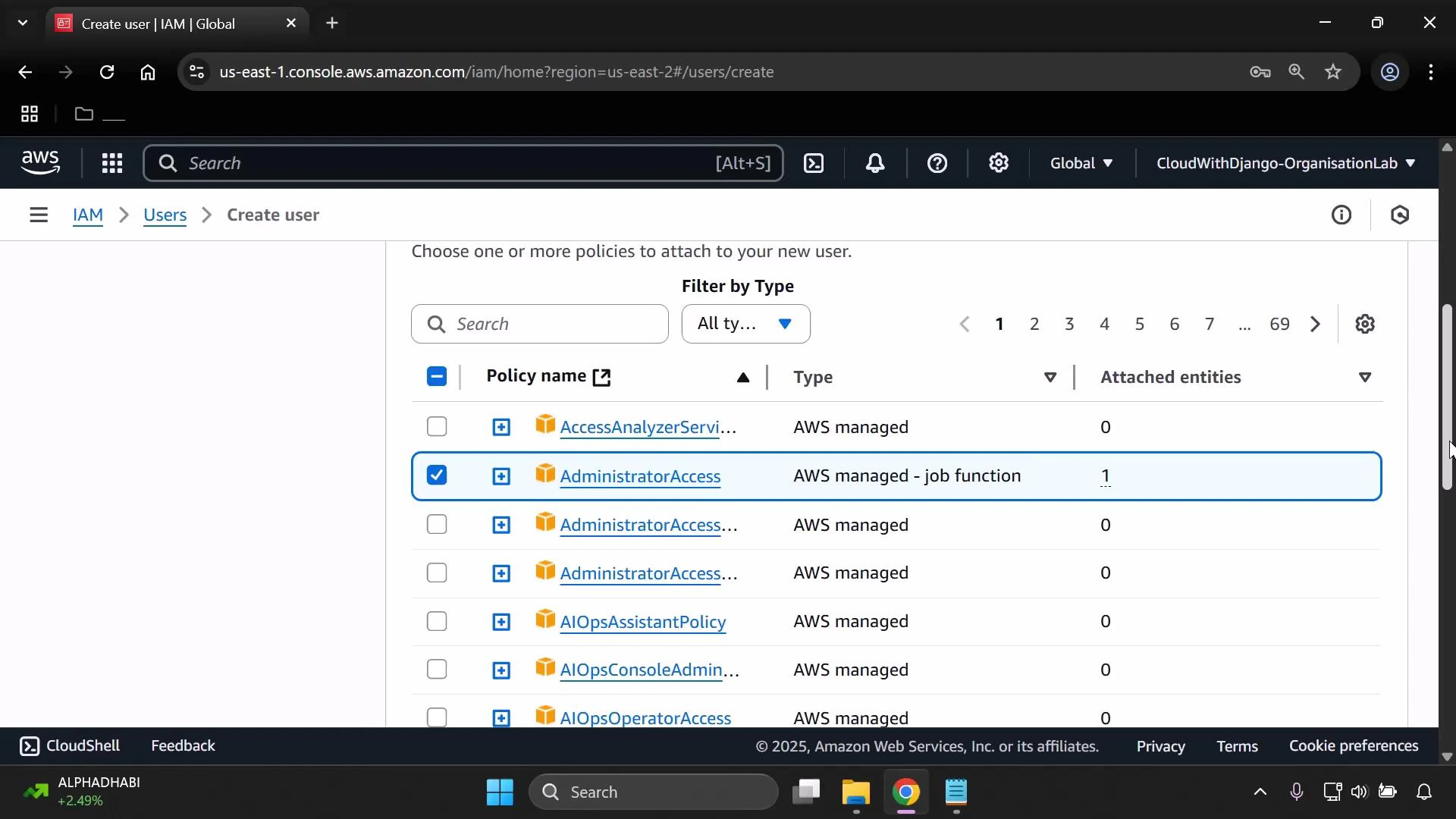This screenshot has width=1456, height=819.
Task: Open the Feedback link
Action: tap(183, 745)
